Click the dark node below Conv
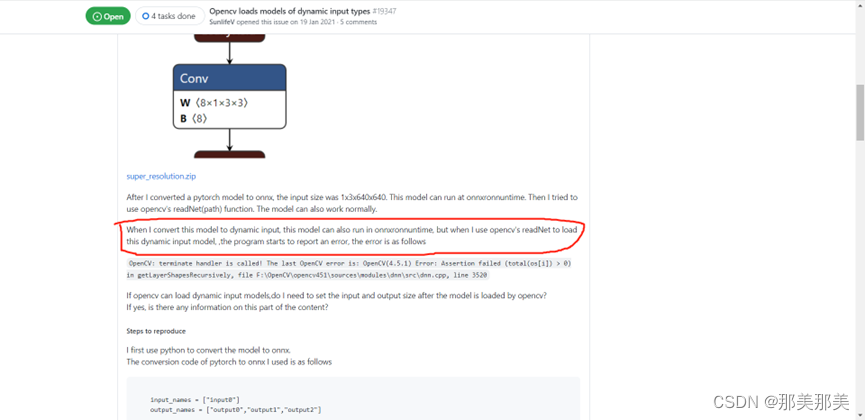The width and height of the screenshot is (865, 420). pos(229,154)
